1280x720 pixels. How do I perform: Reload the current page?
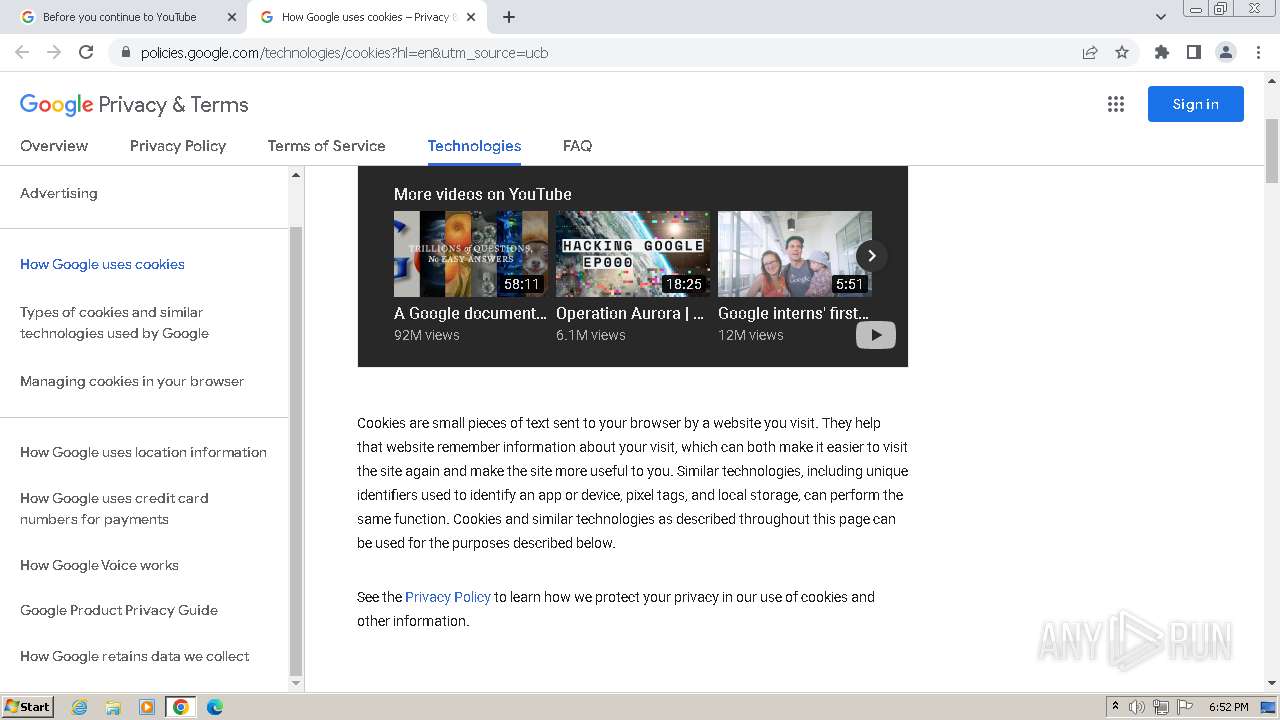click(x=86, y=52)
